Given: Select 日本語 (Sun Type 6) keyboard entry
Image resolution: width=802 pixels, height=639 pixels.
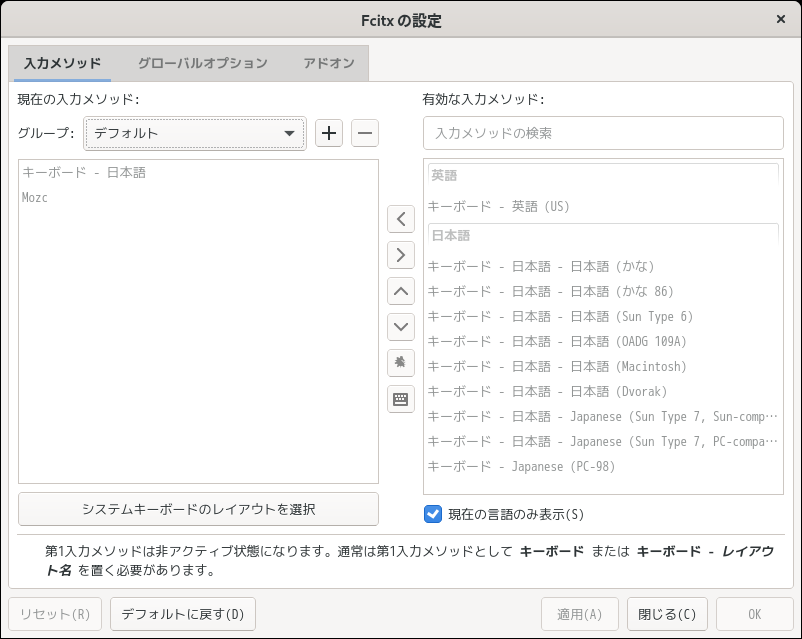Looking at the screenshot, I should pyautogui.click(x=603, y=317).
